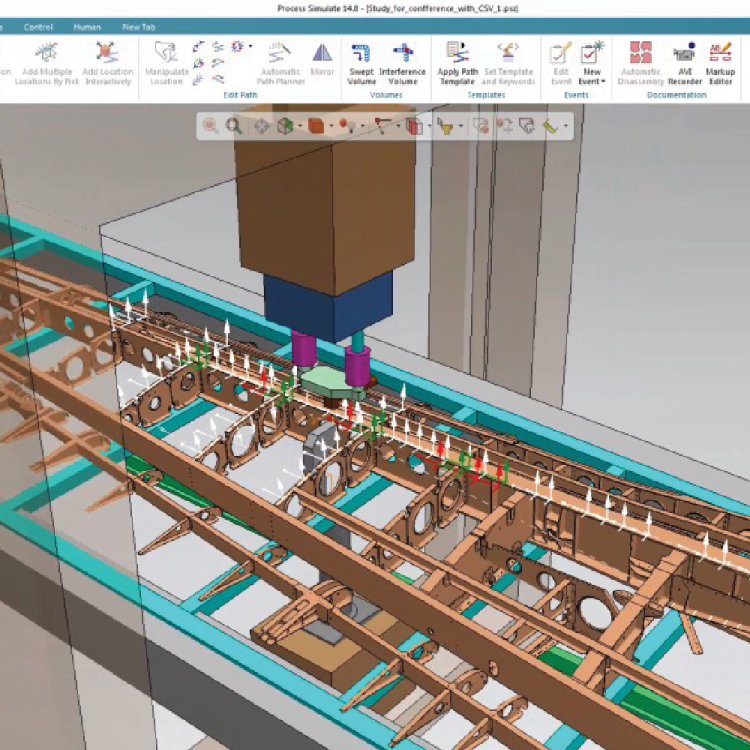Click the Edit Event icon

(x=560, y=62)
